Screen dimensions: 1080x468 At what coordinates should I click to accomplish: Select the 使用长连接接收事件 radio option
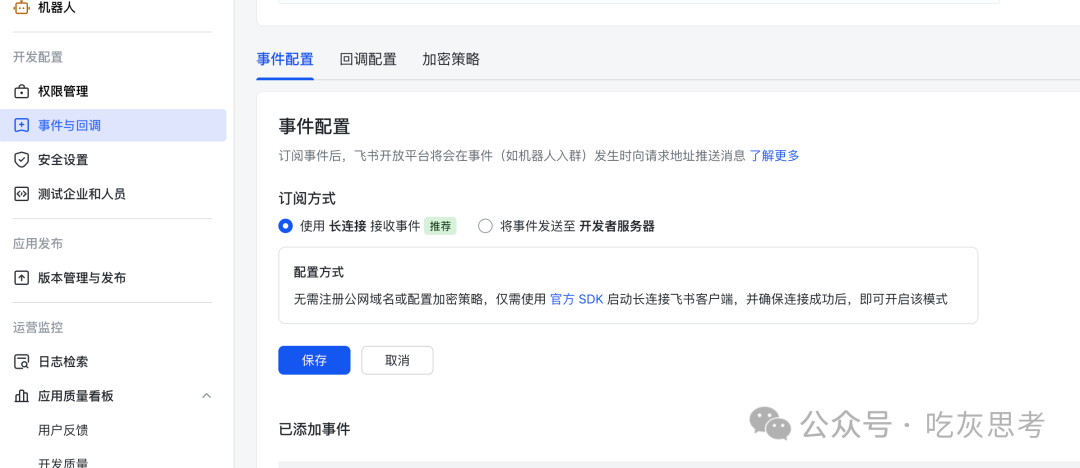pyautogui.click(x=285, y=226)
